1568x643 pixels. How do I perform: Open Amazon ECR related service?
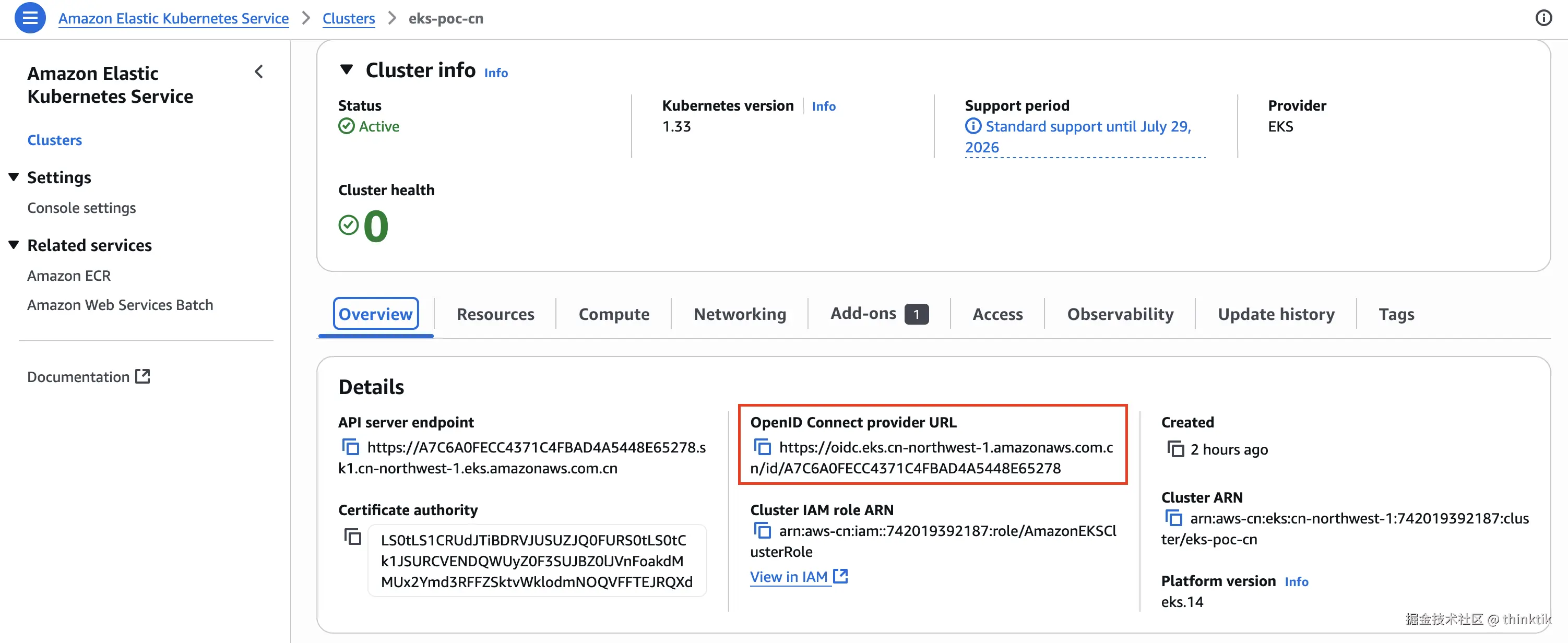(x=69, y=275)
